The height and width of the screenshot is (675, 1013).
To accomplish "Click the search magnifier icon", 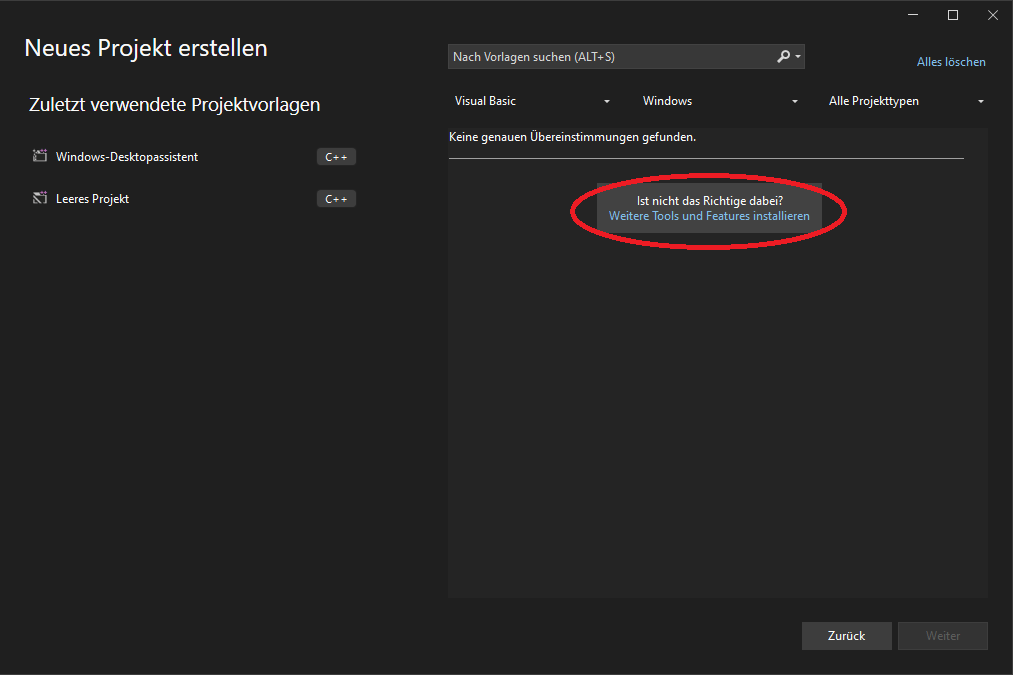I will point(783,57).
